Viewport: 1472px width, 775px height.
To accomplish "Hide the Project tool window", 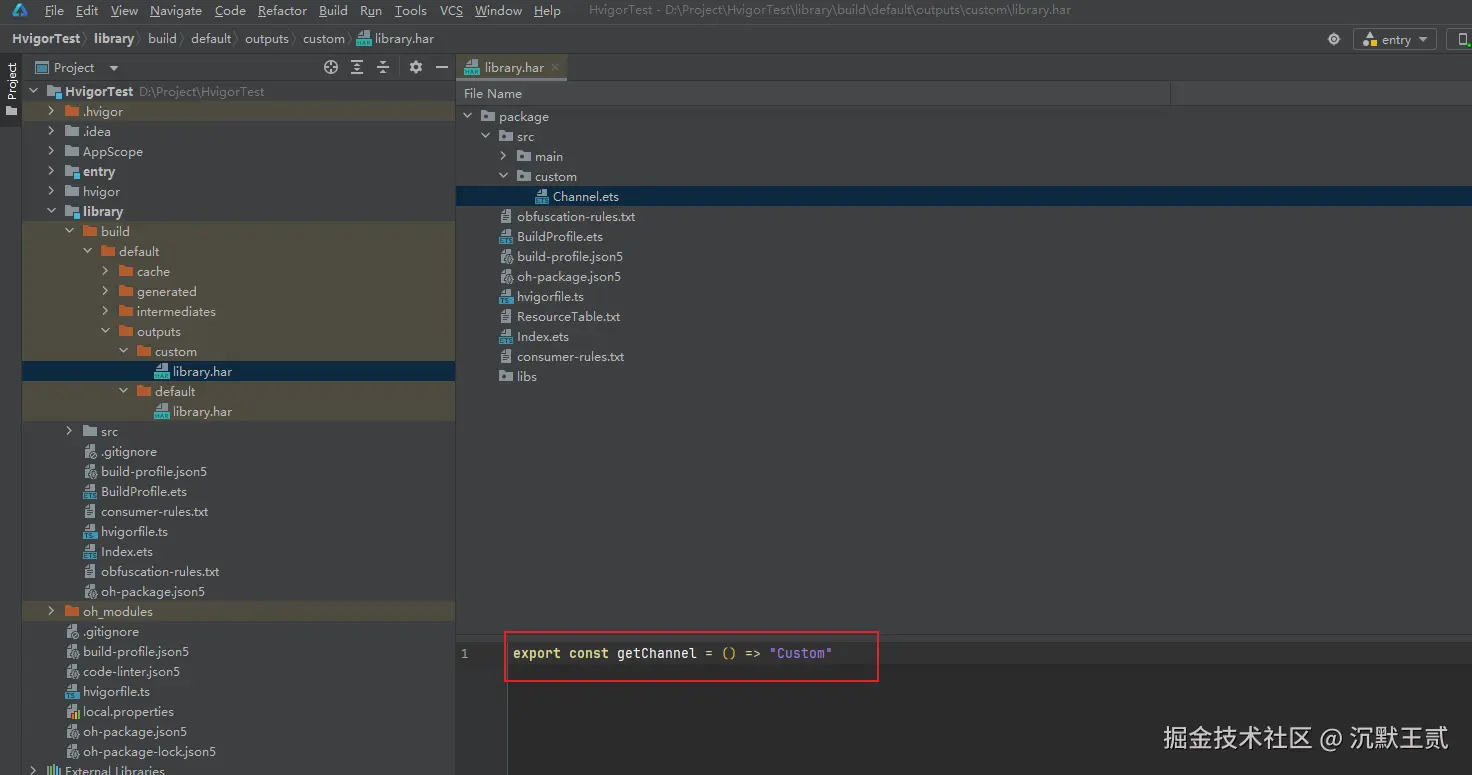I will click(441, 67).
